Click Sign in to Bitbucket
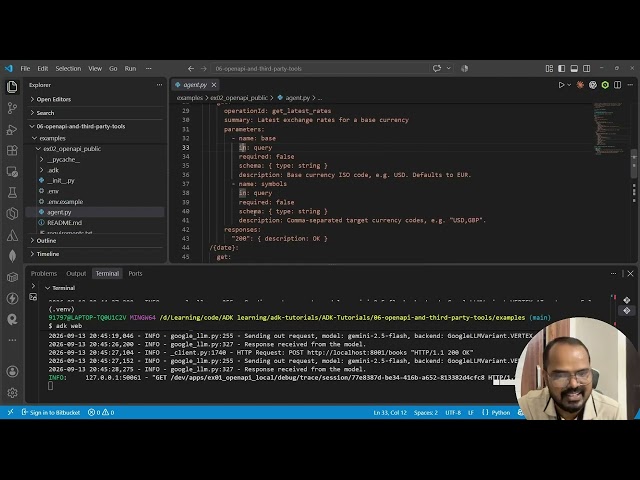640x480 pixels. [51, 412]
